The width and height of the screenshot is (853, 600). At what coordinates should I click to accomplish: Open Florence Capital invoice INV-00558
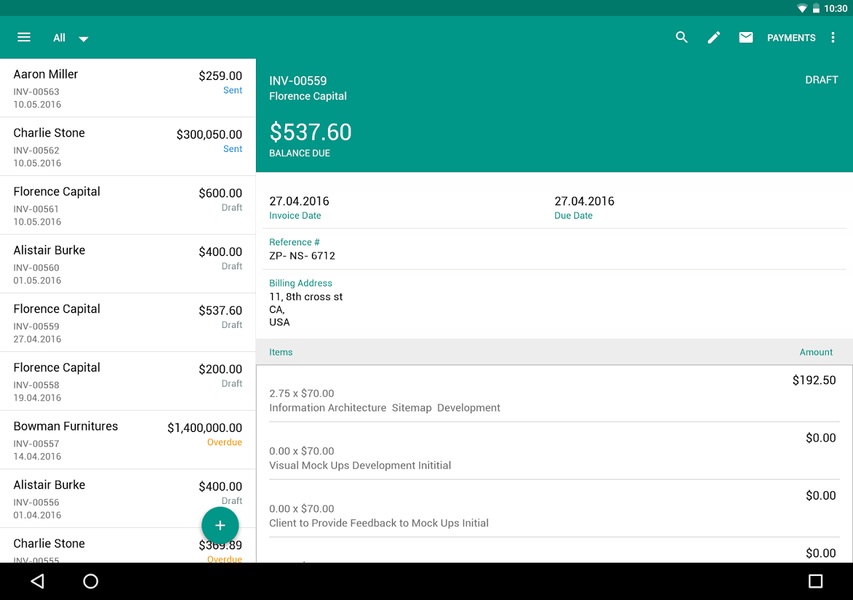128,382
